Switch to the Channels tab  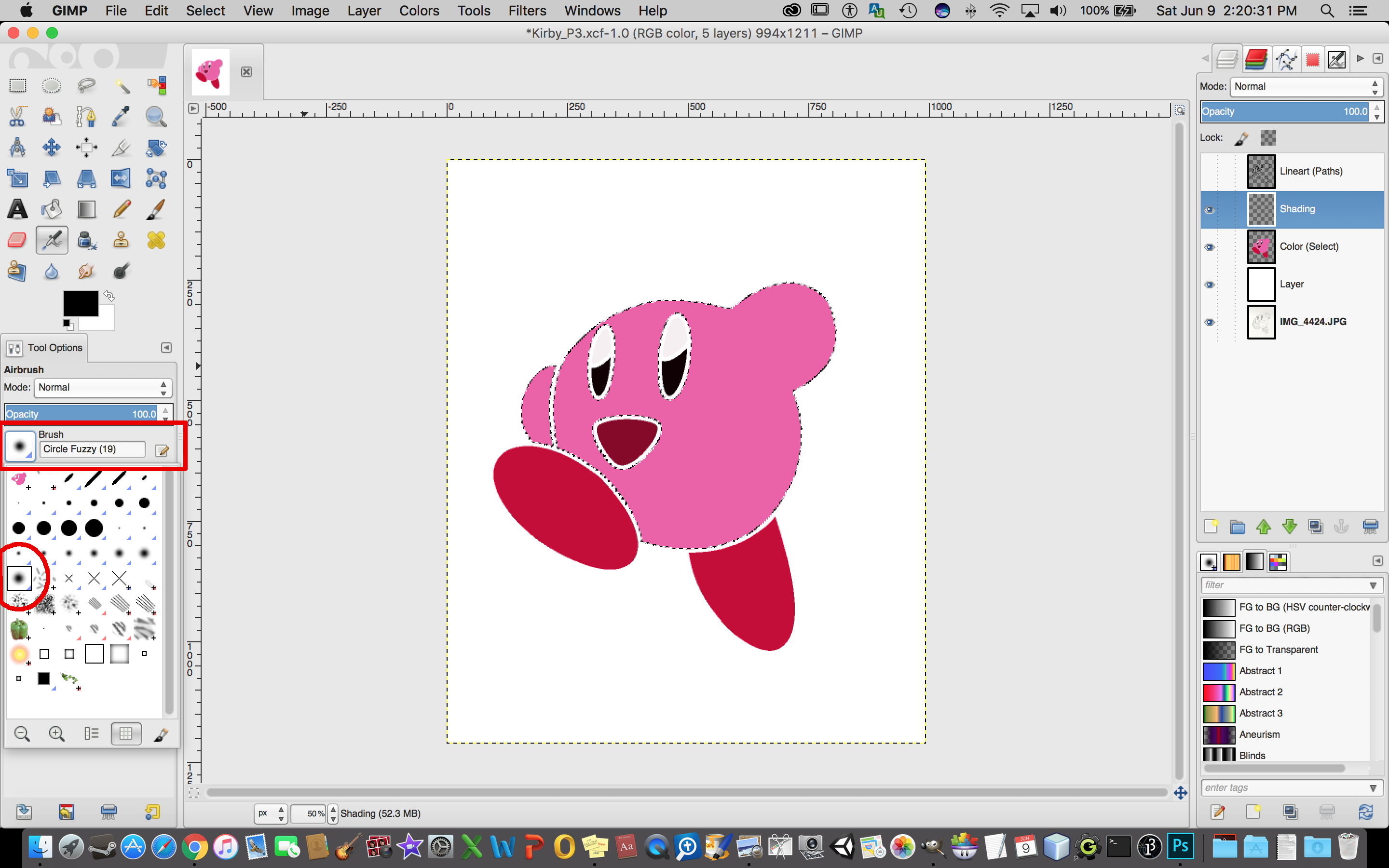pos(1256,58)
